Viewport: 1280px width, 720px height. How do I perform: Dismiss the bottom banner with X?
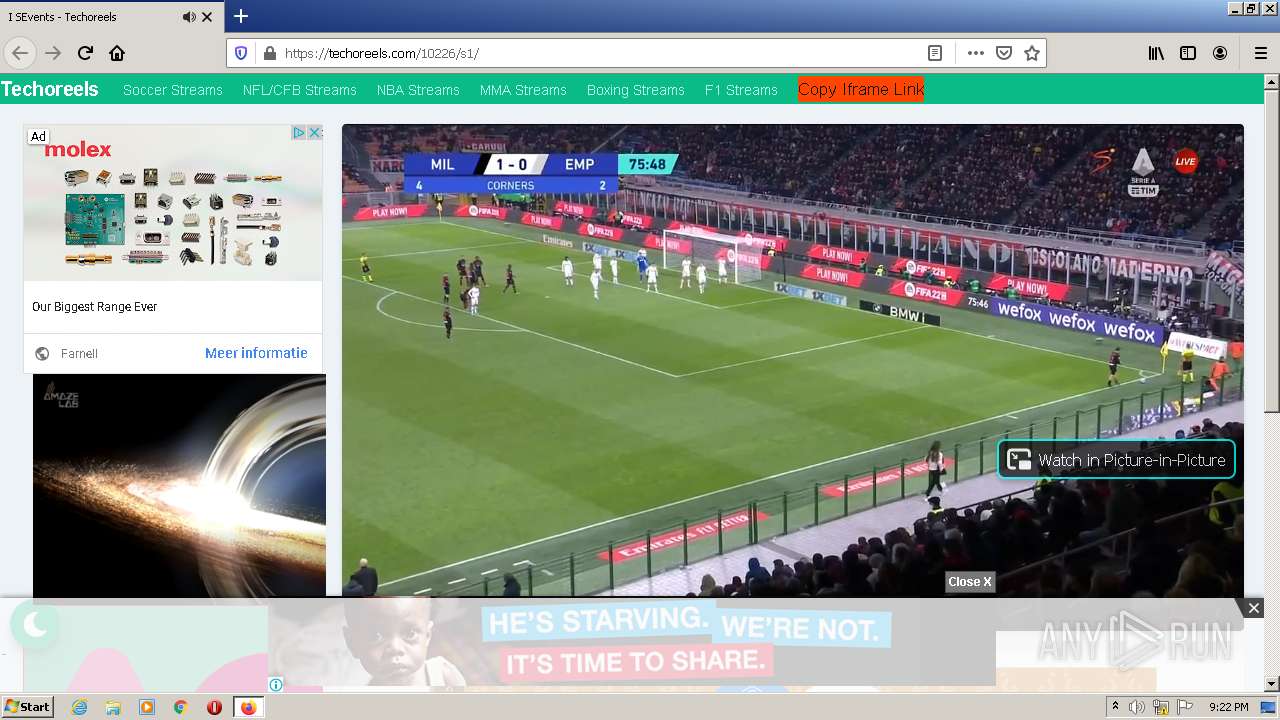click(1253, 608)
